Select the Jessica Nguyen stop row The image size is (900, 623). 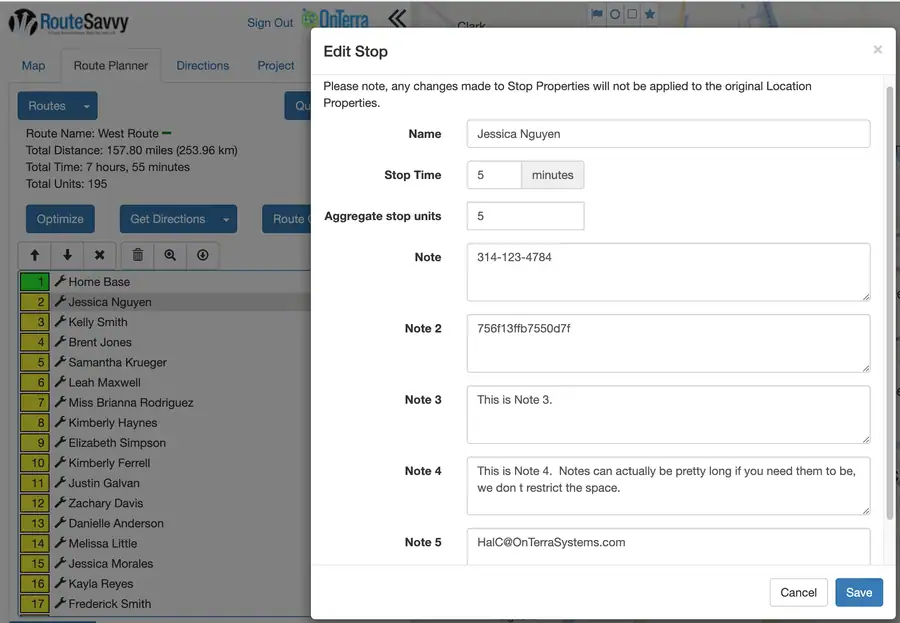pyautogui.click(x=165, y=302)
